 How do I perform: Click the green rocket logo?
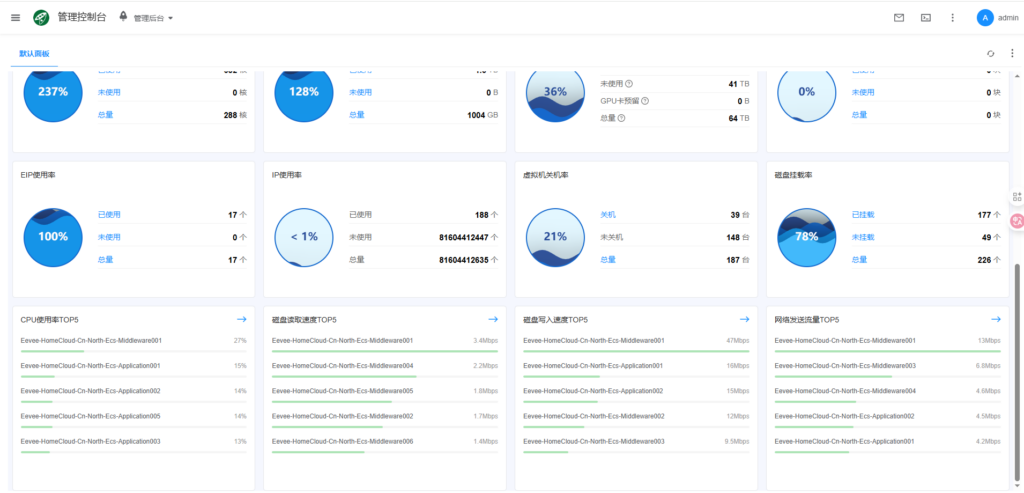click(41, 18)
